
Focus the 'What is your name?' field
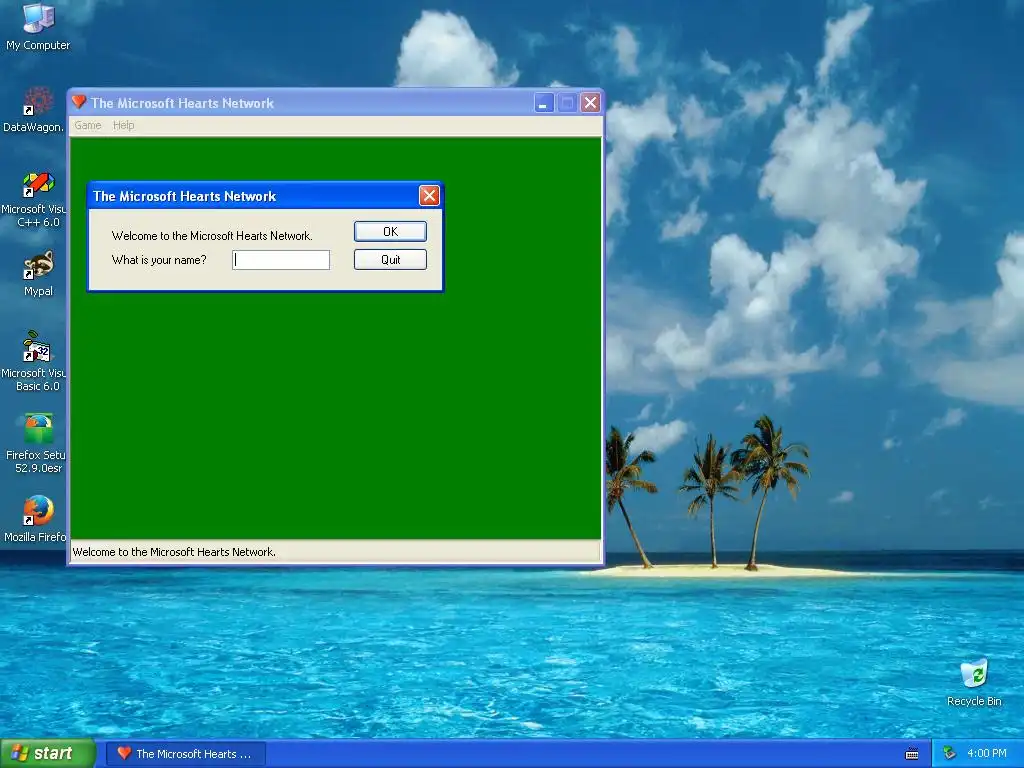pyautogui.click(x=281, y=260)
